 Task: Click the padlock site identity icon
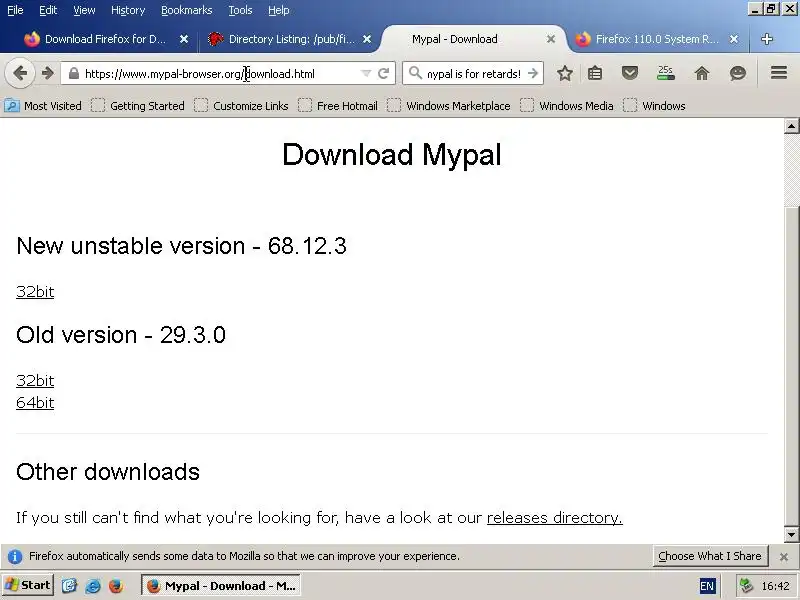click(x=74, y=73)
